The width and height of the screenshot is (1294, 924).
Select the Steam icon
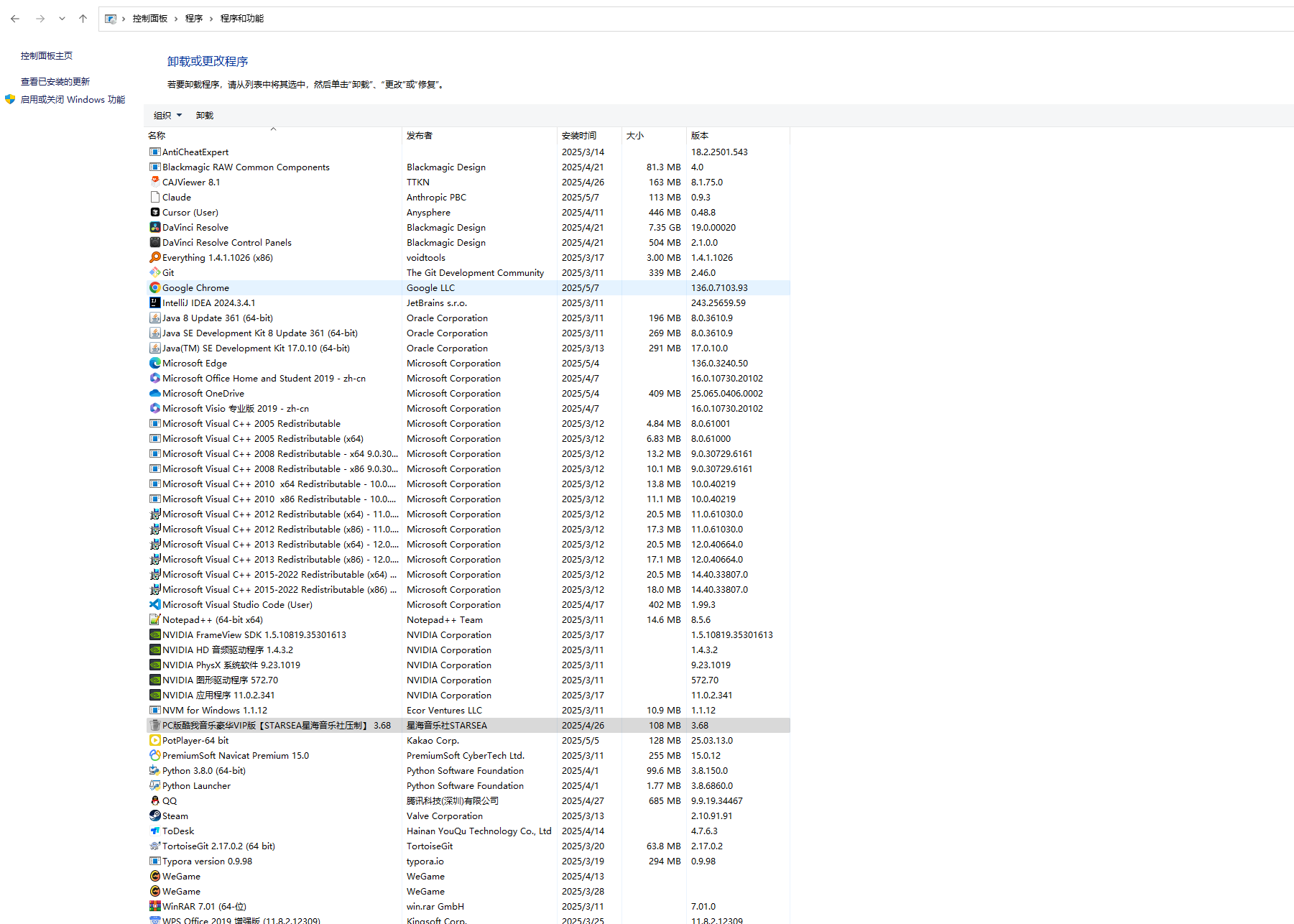click(x=154, y=816)
